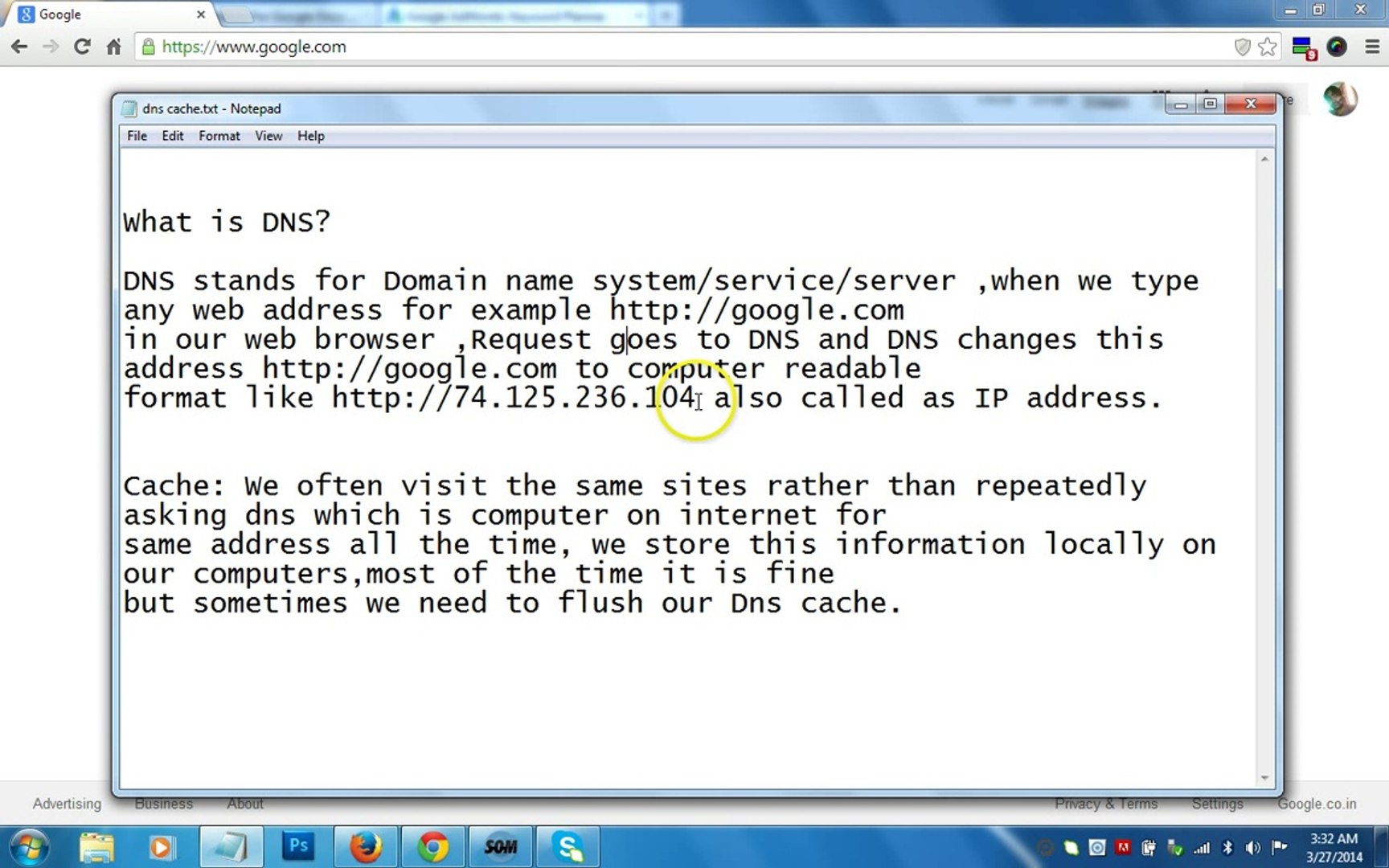Image resolution: width=1389 pixels, height=868 pixels.
Task: Reload the Google page
Action: 82,47
